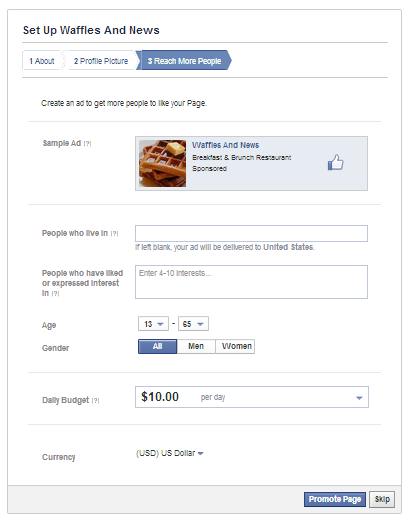Click the help icon after expressed interest in
This screenshot has height=518, width=408.
pos(55,294)
